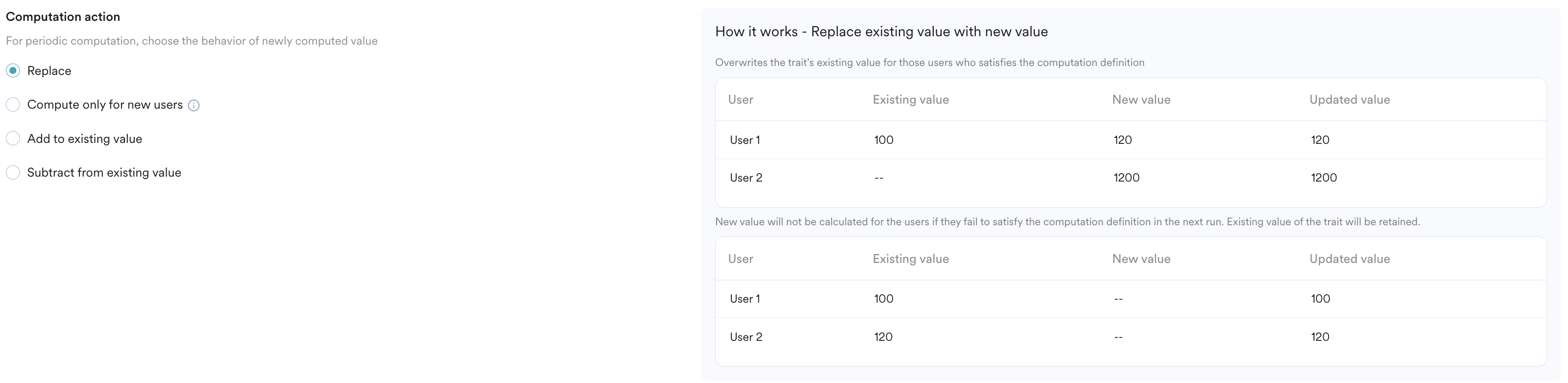Click the User 2 cell in lower table
The image size is (1568, 383).
(746, 337)
